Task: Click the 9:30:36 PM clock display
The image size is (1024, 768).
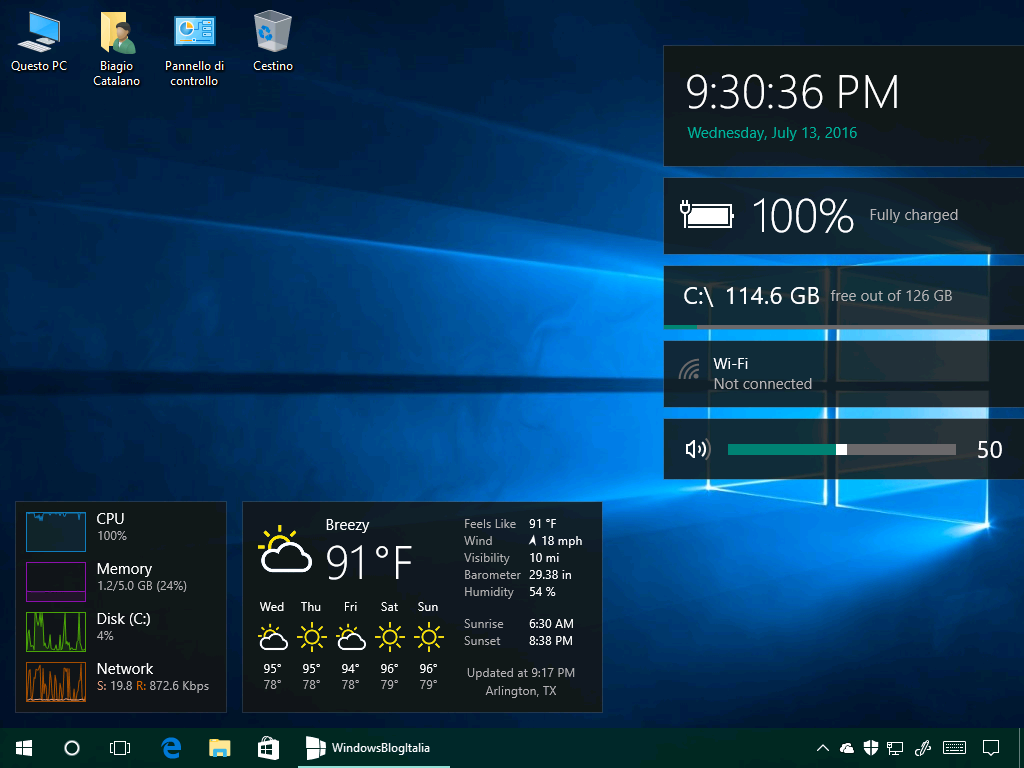Action: (792, 91)
